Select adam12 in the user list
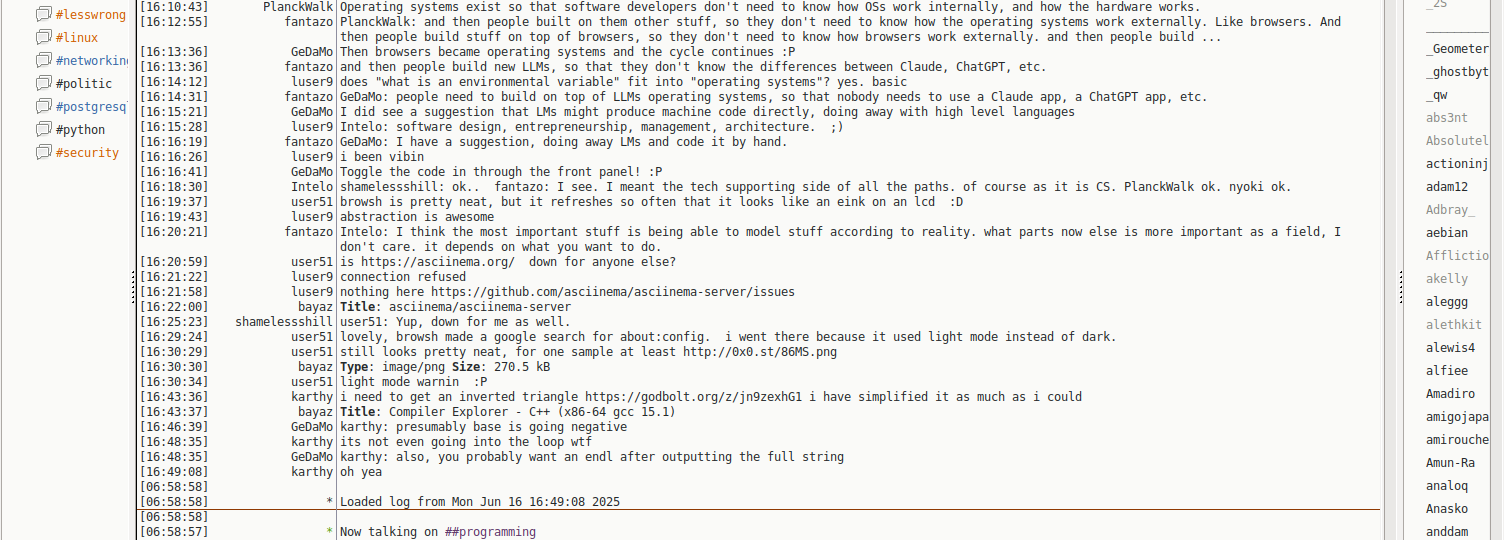This screenshot has width=1504, height=540. (1447, 187)
